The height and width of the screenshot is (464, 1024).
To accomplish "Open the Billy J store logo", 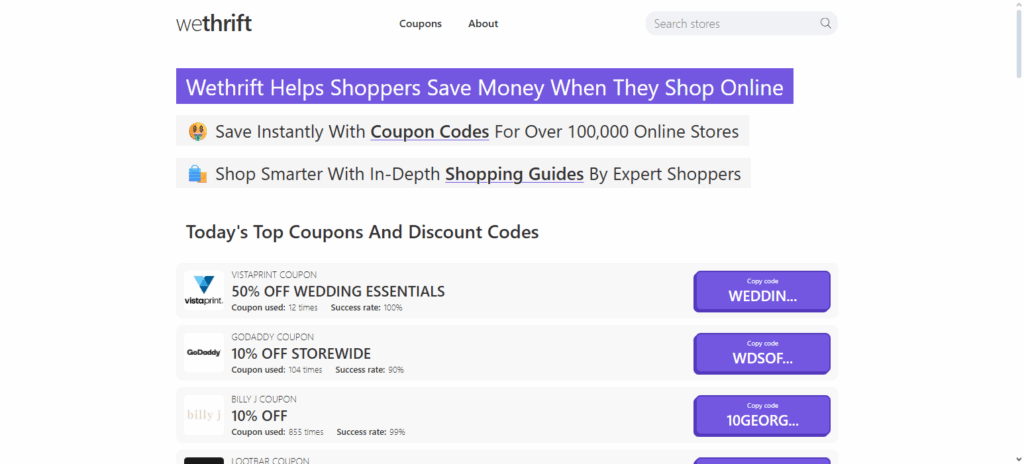I will pyautogui.click(x=204, y=415).
